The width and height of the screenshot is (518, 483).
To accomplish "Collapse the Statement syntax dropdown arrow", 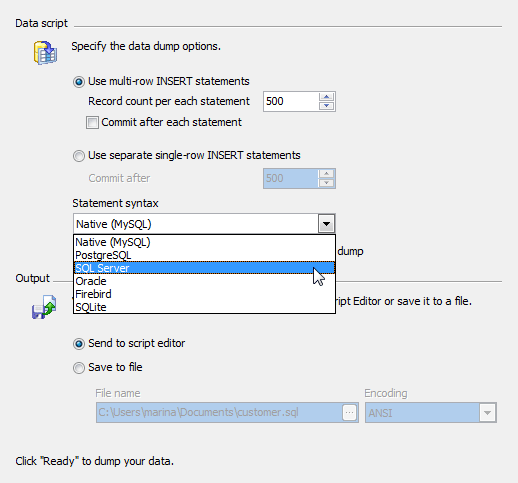I will pos(326,224).
